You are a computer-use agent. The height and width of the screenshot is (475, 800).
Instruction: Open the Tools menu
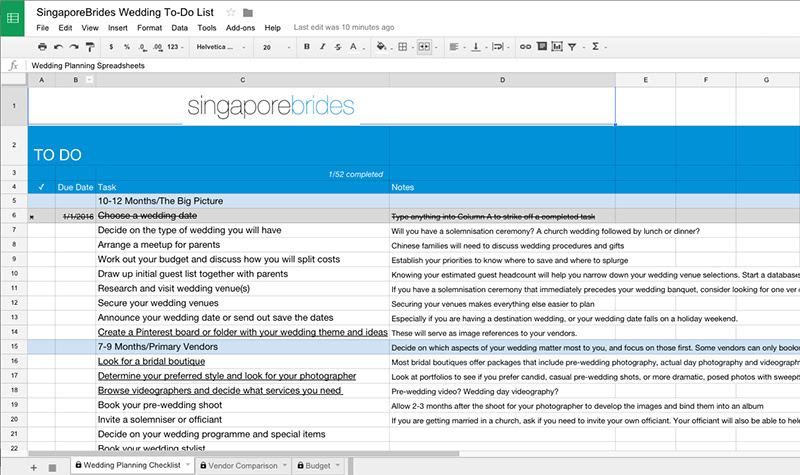[207, 28]
